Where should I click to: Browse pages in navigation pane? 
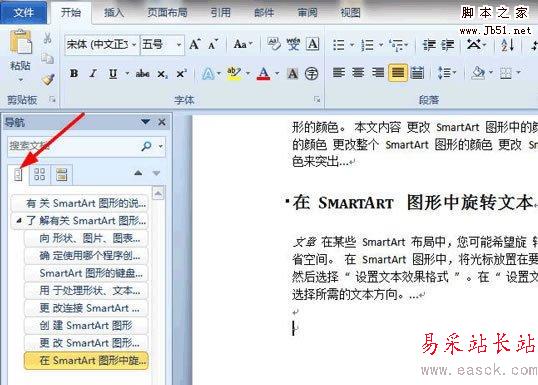40,174
